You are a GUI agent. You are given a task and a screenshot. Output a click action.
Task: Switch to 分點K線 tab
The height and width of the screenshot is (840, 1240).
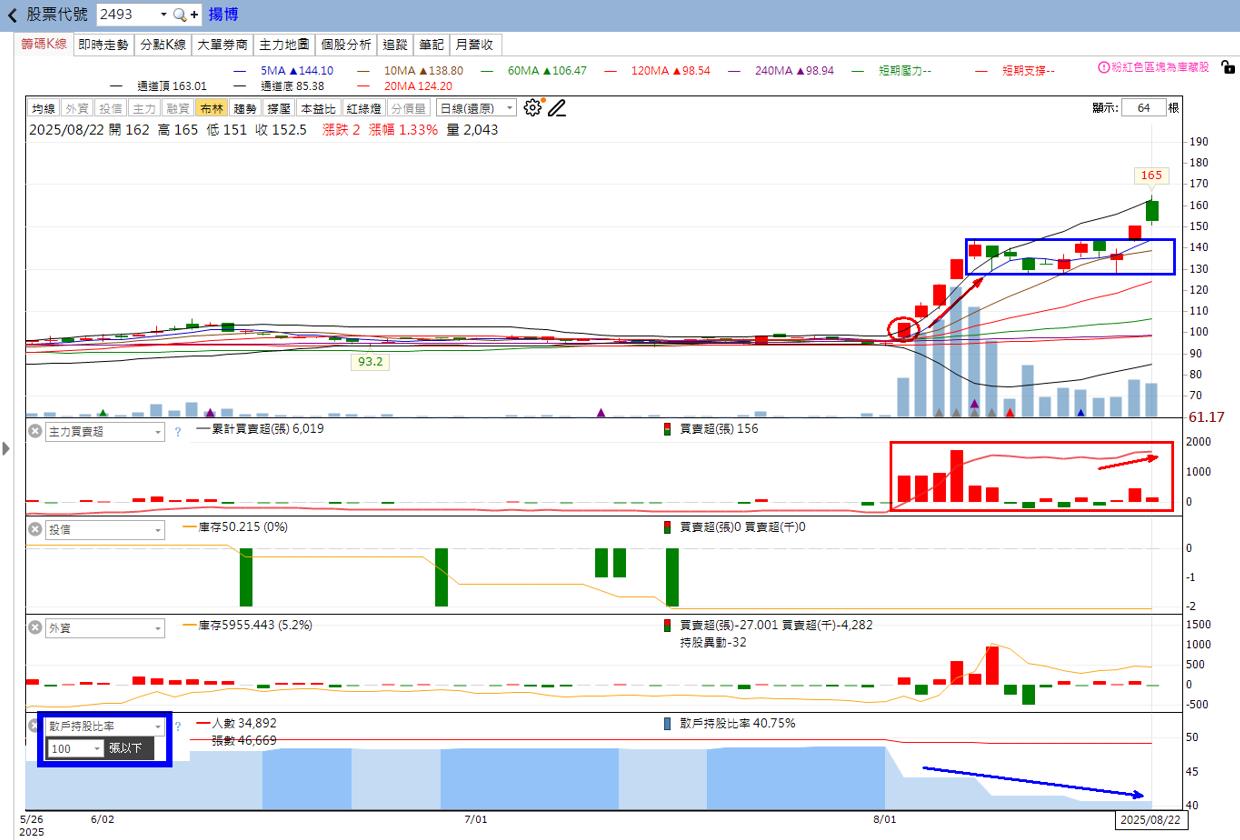(162, 44)
